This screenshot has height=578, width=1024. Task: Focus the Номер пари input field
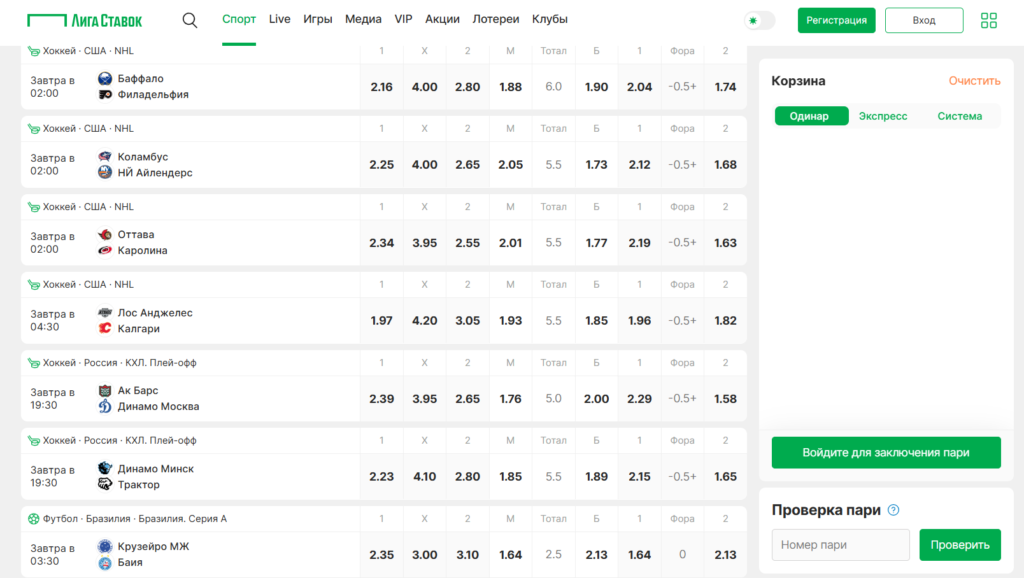click(x=840, y=545)
